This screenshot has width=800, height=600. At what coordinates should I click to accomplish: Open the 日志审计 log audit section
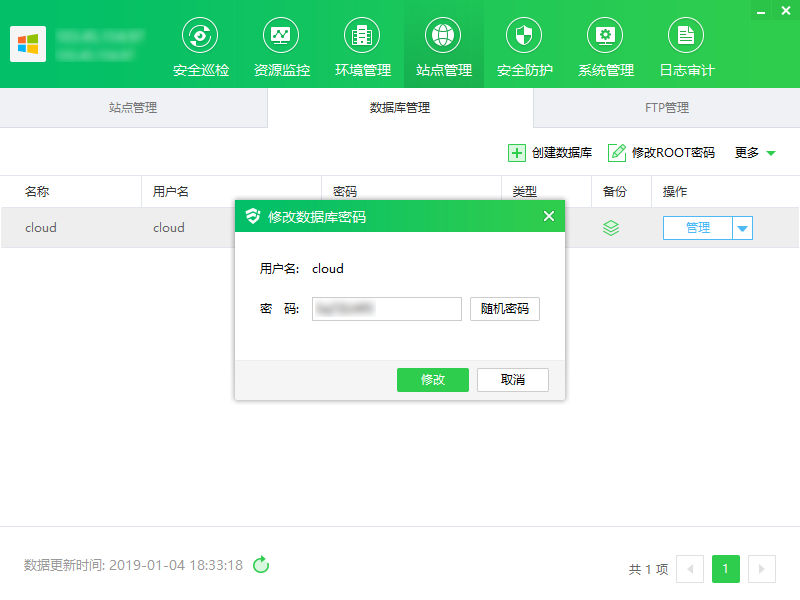(x=687, y=47)
